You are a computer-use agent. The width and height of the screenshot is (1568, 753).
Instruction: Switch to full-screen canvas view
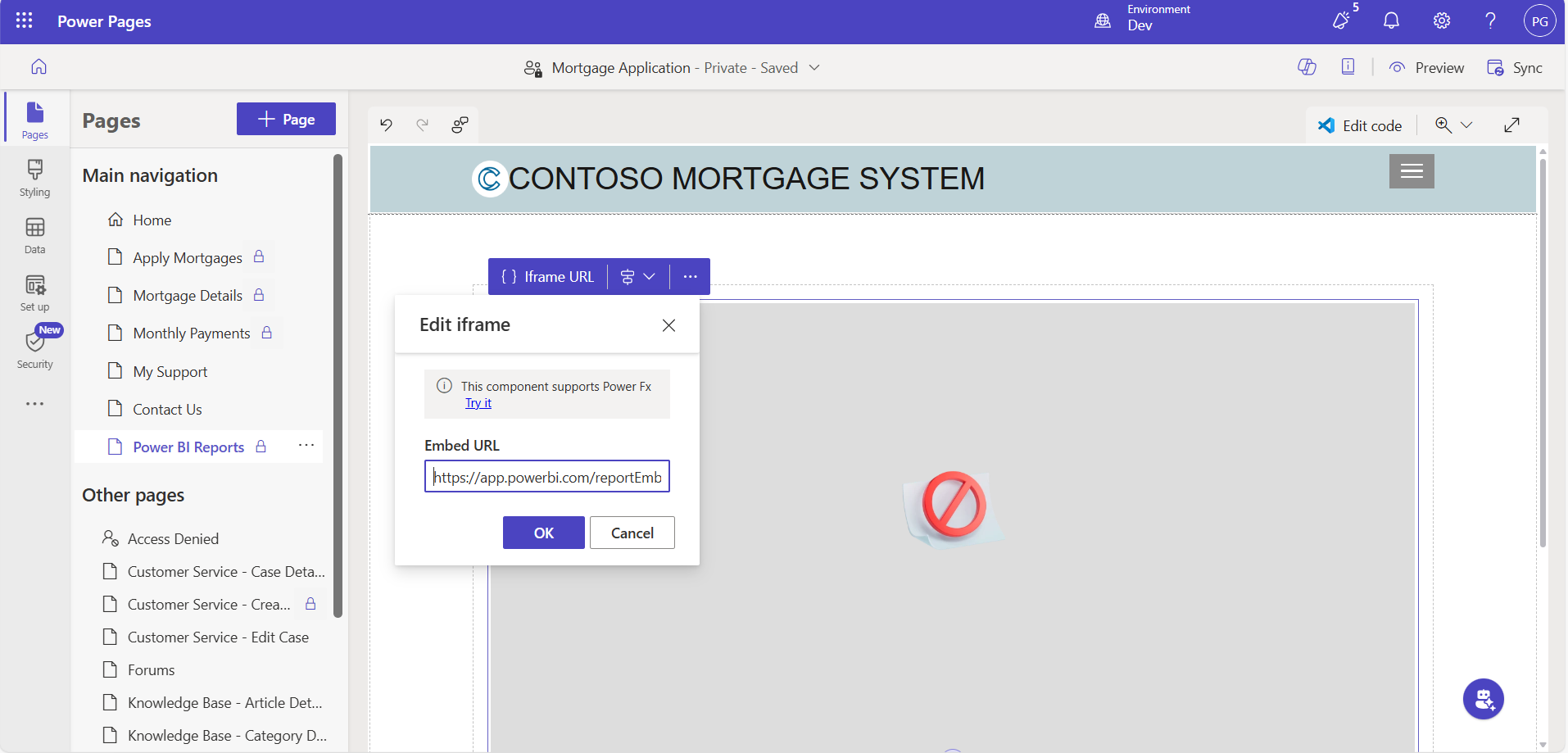(x=1511, y=125)
